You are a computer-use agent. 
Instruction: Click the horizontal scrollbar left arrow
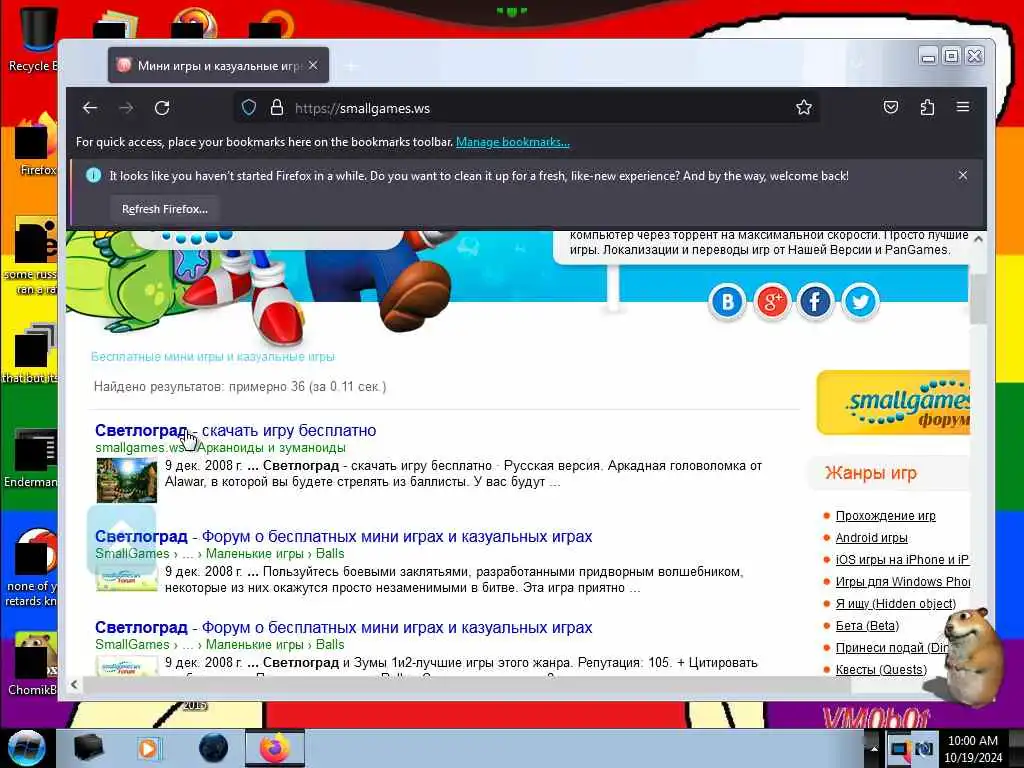[x=74, y=684]
